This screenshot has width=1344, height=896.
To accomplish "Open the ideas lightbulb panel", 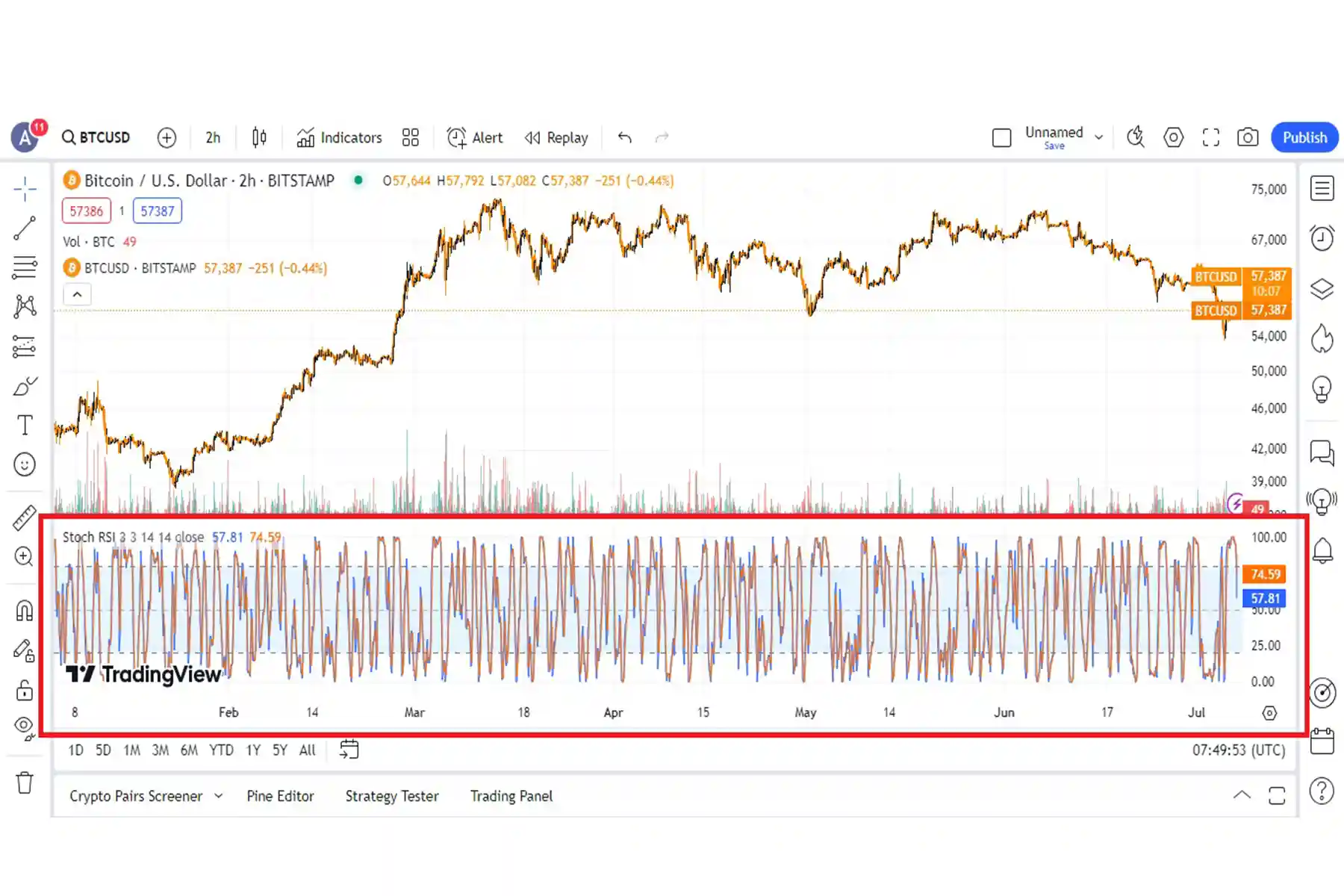I will tap(1322, 389).
